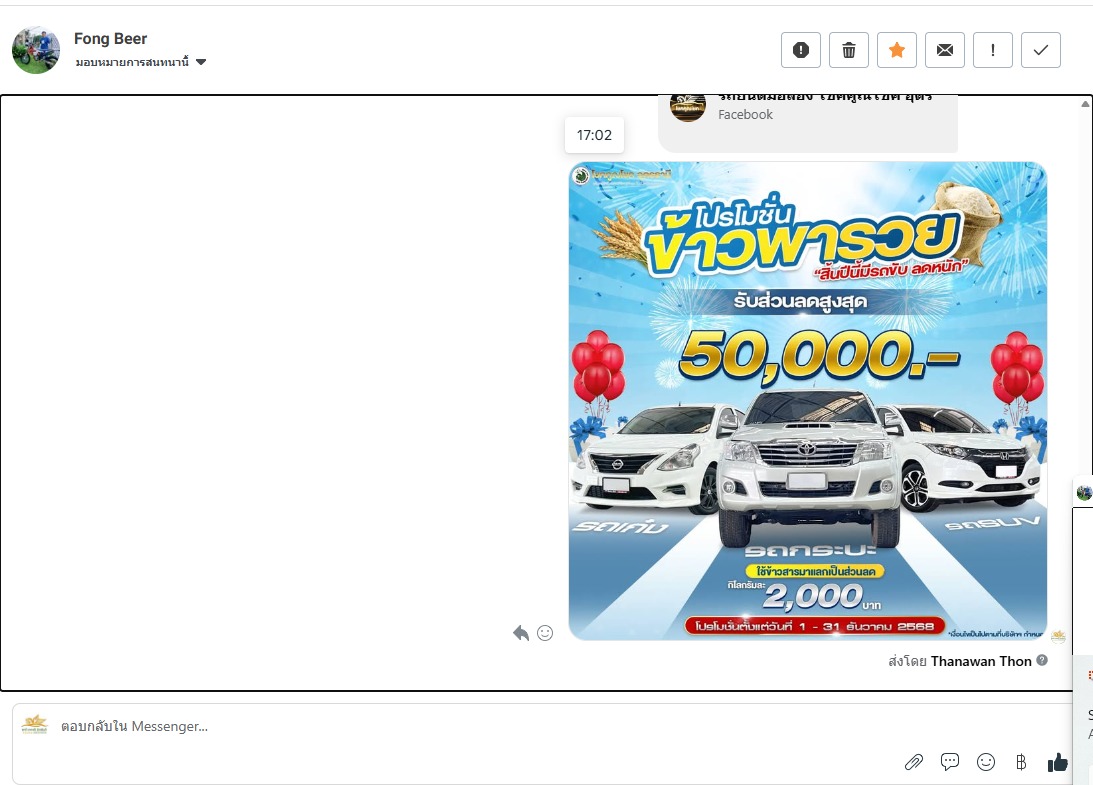Open the car promotion image
The width and height of the screenshot is (1093, 785).
[808, 401]
